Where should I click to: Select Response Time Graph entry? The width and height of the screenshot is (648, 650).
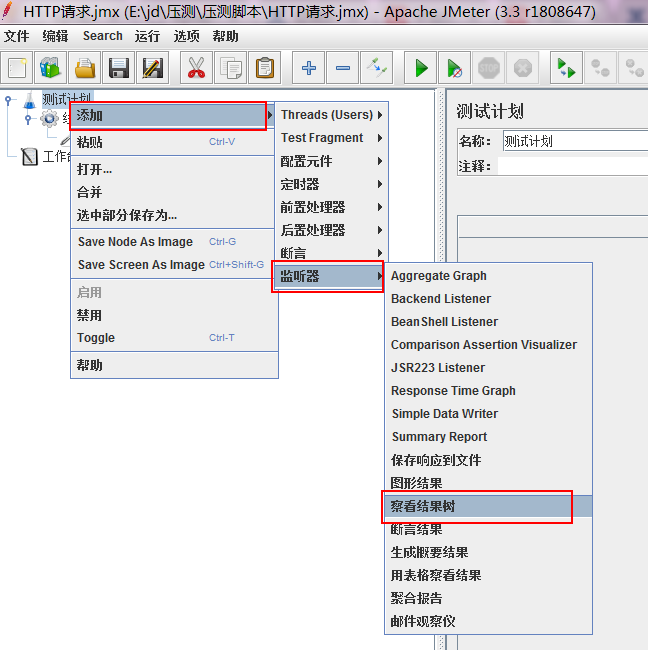click(x=488, y=390)
